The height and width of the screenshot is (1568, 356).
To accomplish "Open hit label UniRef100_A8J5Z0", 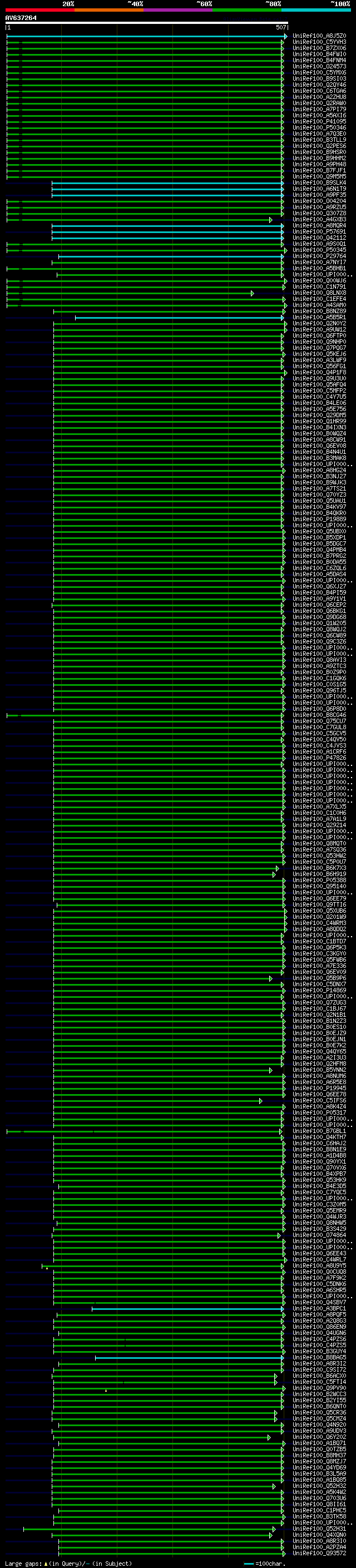I will [319, 36].
